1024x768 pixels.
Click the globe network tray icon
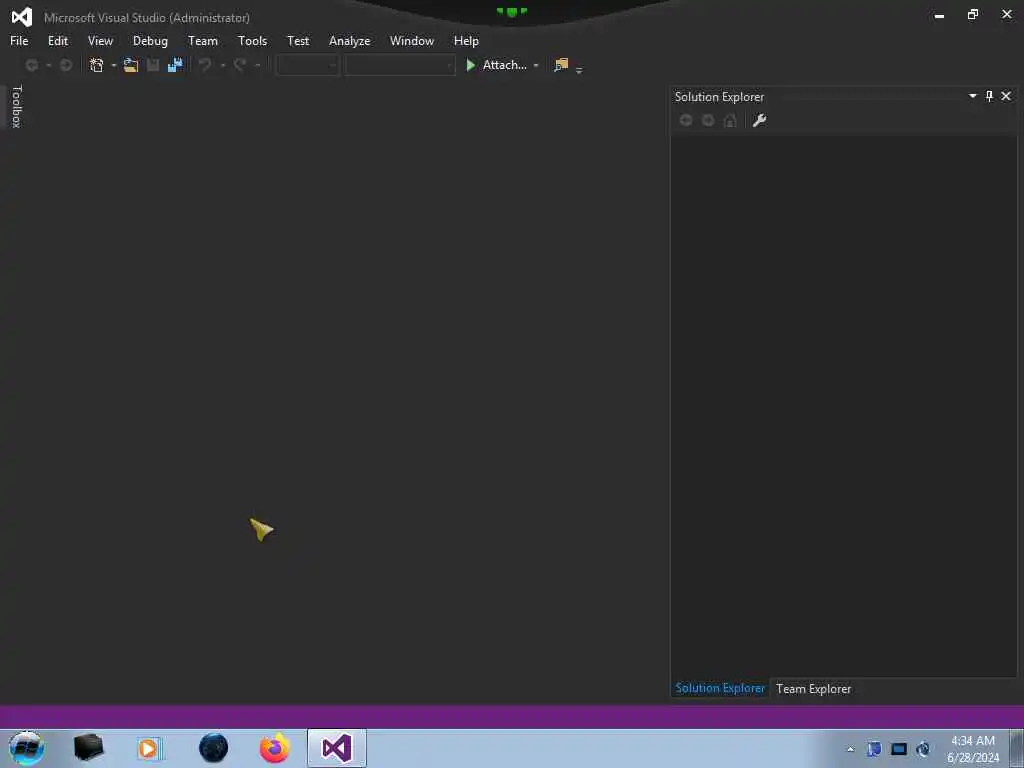(x=923, y=749)
